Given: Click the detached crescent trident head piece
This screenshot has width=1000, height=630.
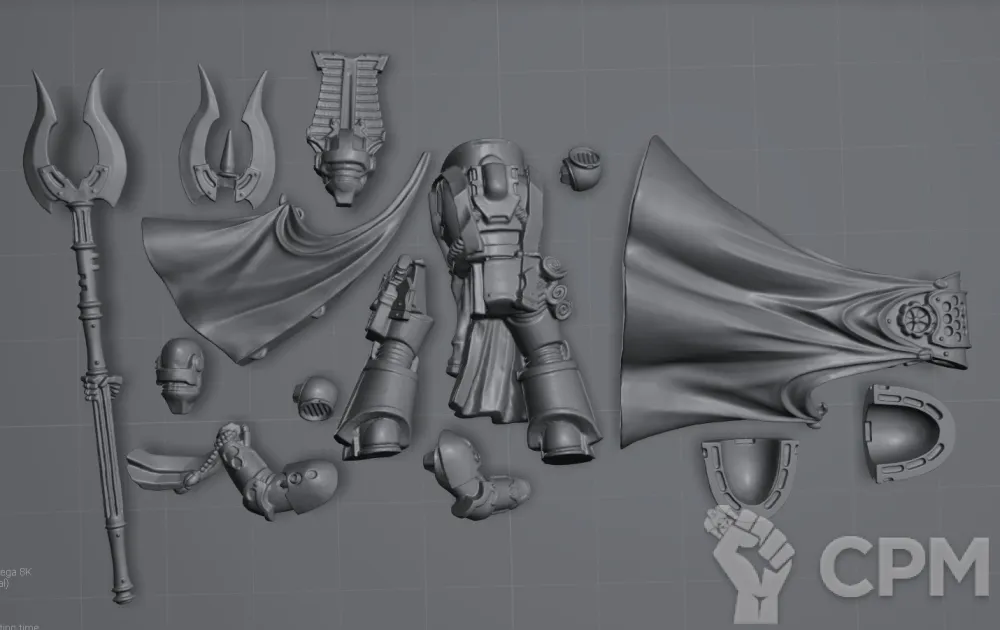Looking at the screenshot, I should tap(227, 145).
